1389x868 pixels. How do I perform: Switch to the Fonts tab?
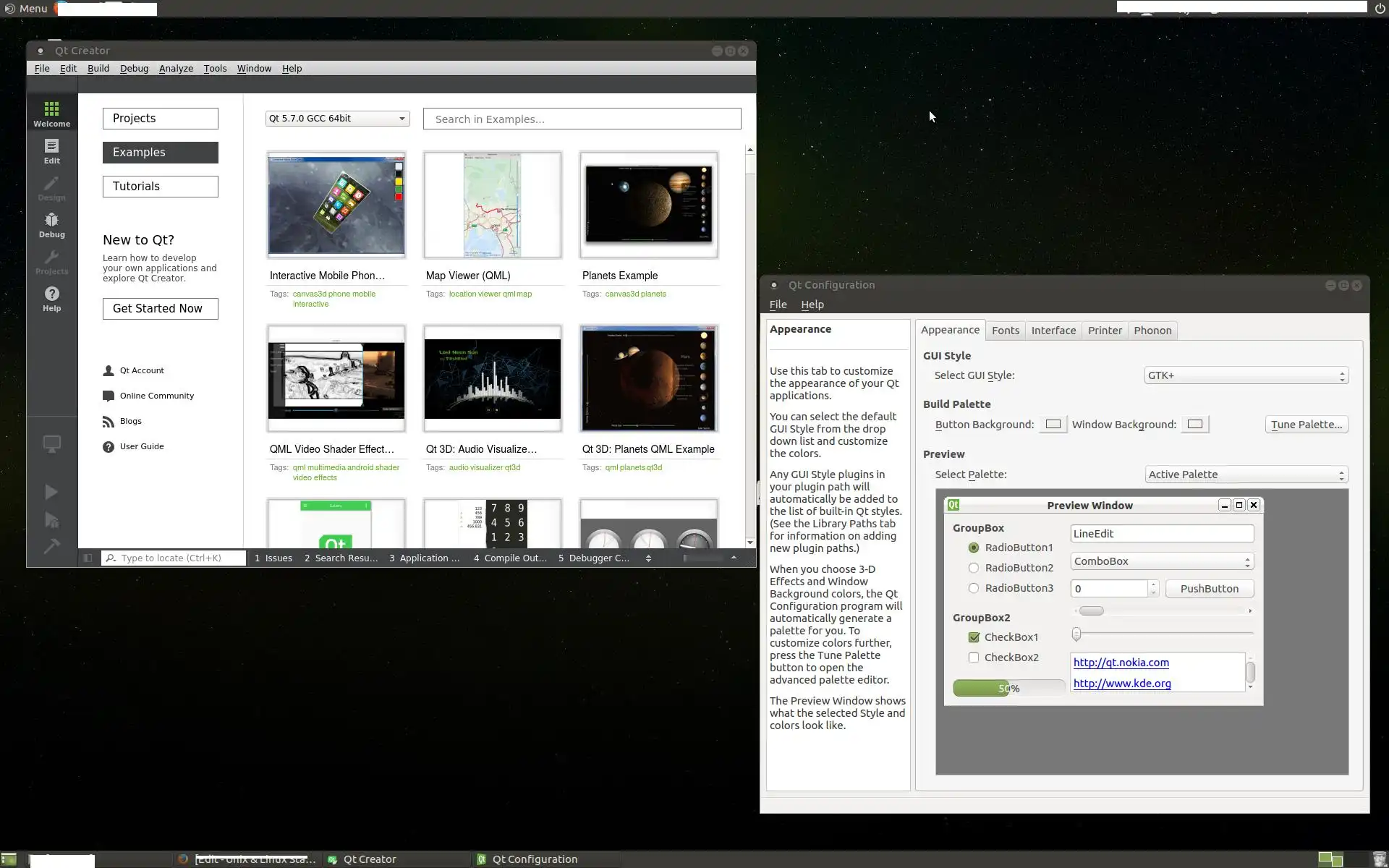pos(1005,331)
